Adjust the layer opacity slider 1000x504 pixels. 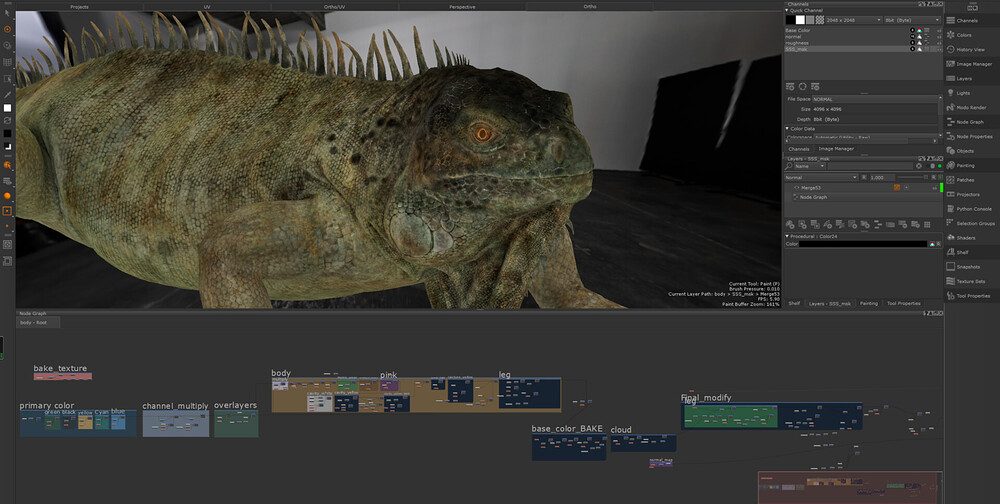(911, 177)
